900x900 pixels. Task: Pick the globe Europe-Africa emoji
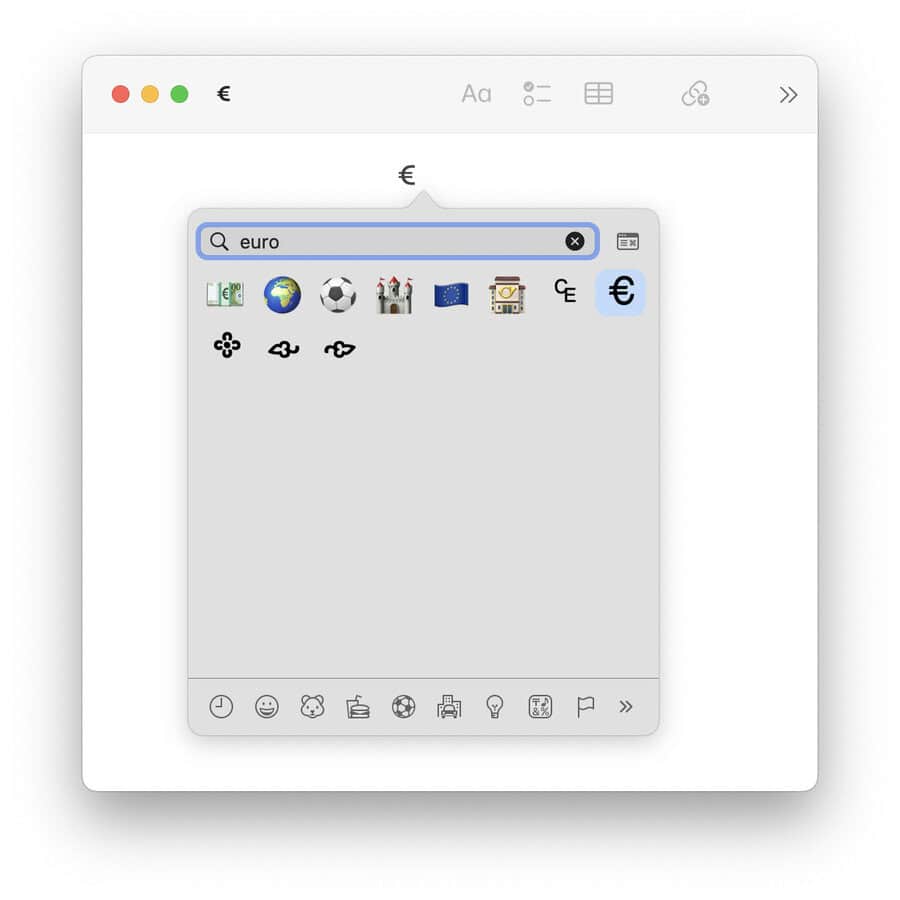(x=282, y=295)
